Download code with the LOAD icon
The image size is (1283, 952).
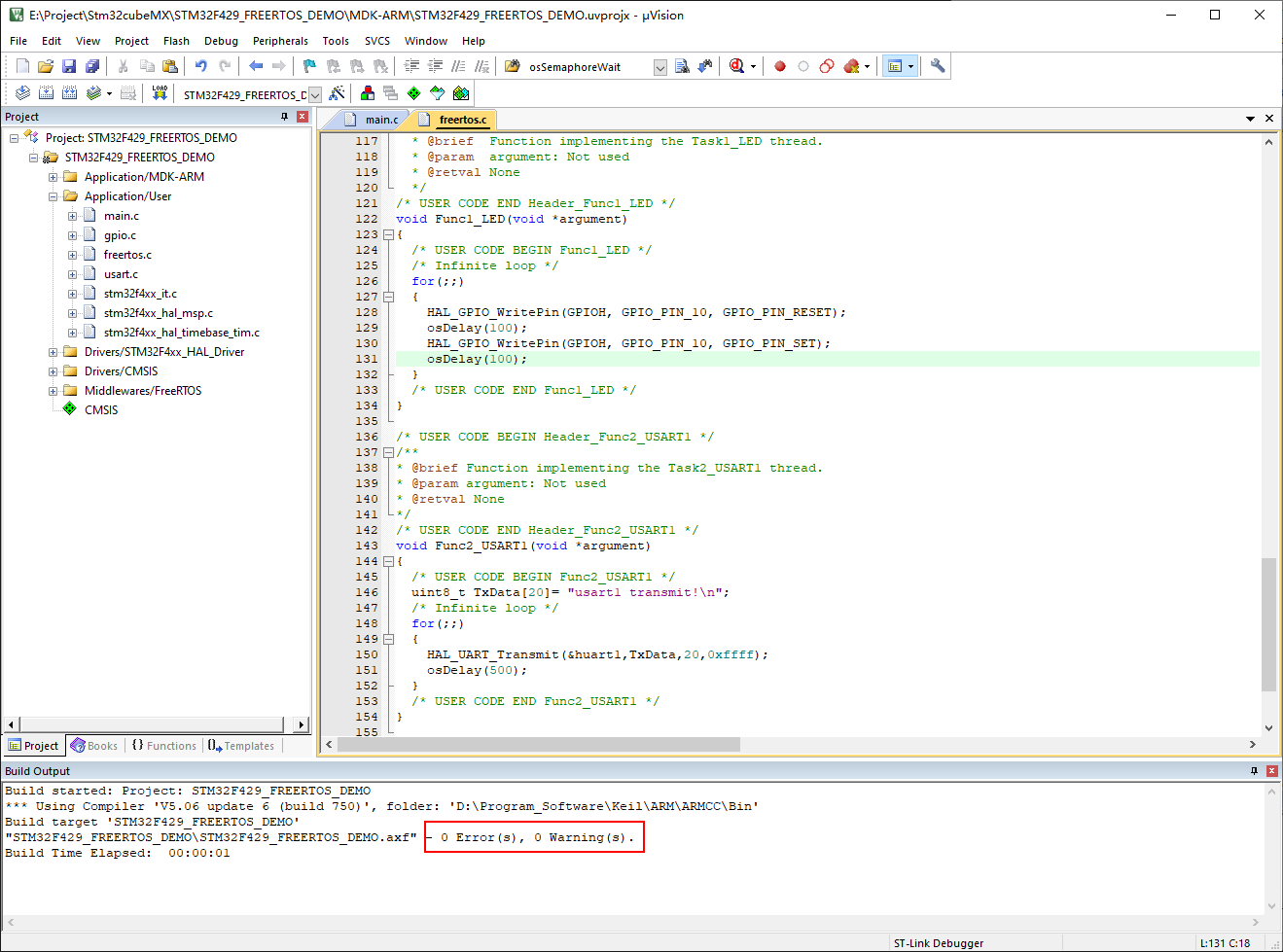point(160,93)
